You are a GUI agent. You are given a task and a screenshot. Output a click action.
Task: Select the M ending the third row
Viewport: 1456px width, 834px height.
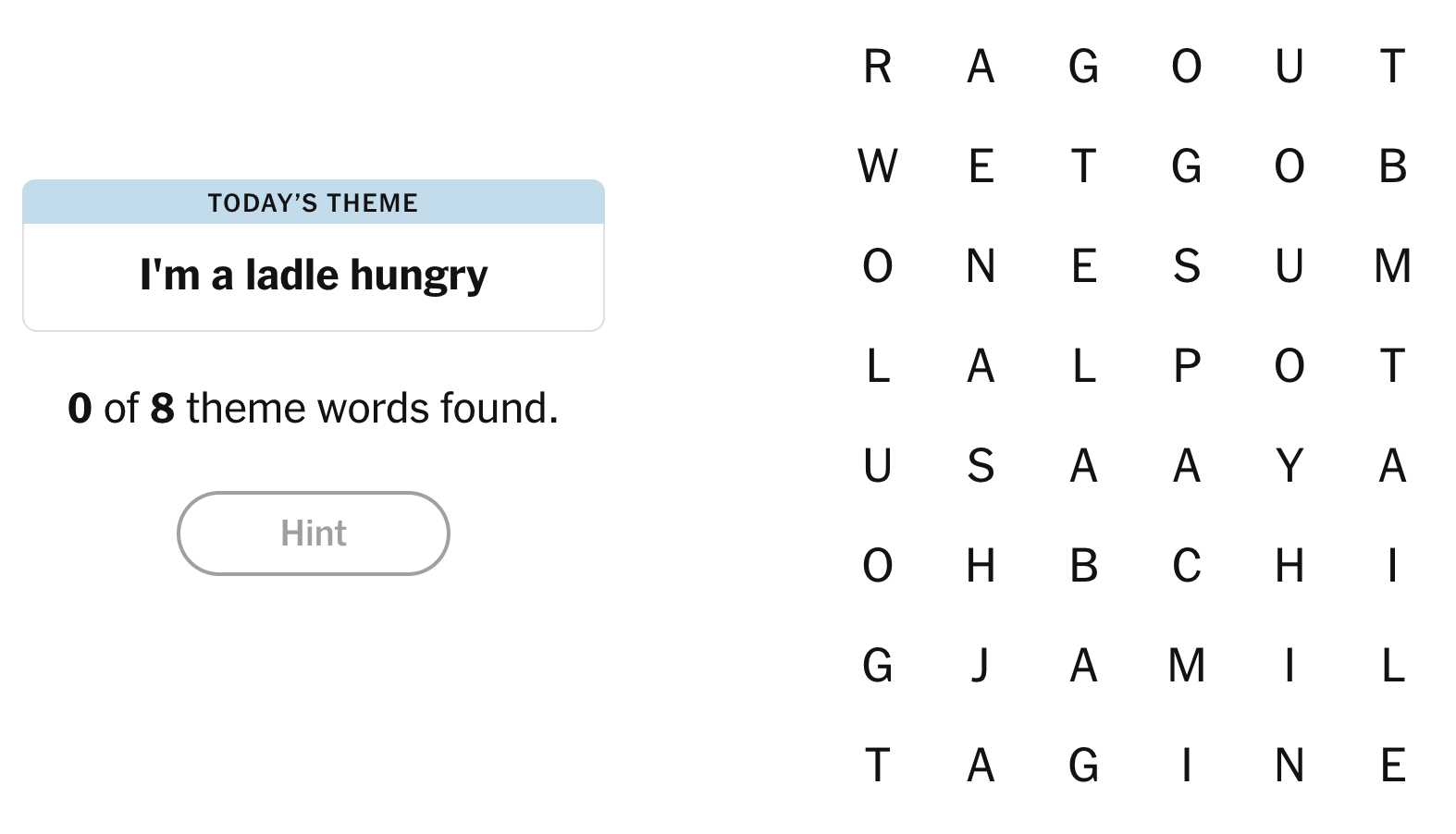1391,268
